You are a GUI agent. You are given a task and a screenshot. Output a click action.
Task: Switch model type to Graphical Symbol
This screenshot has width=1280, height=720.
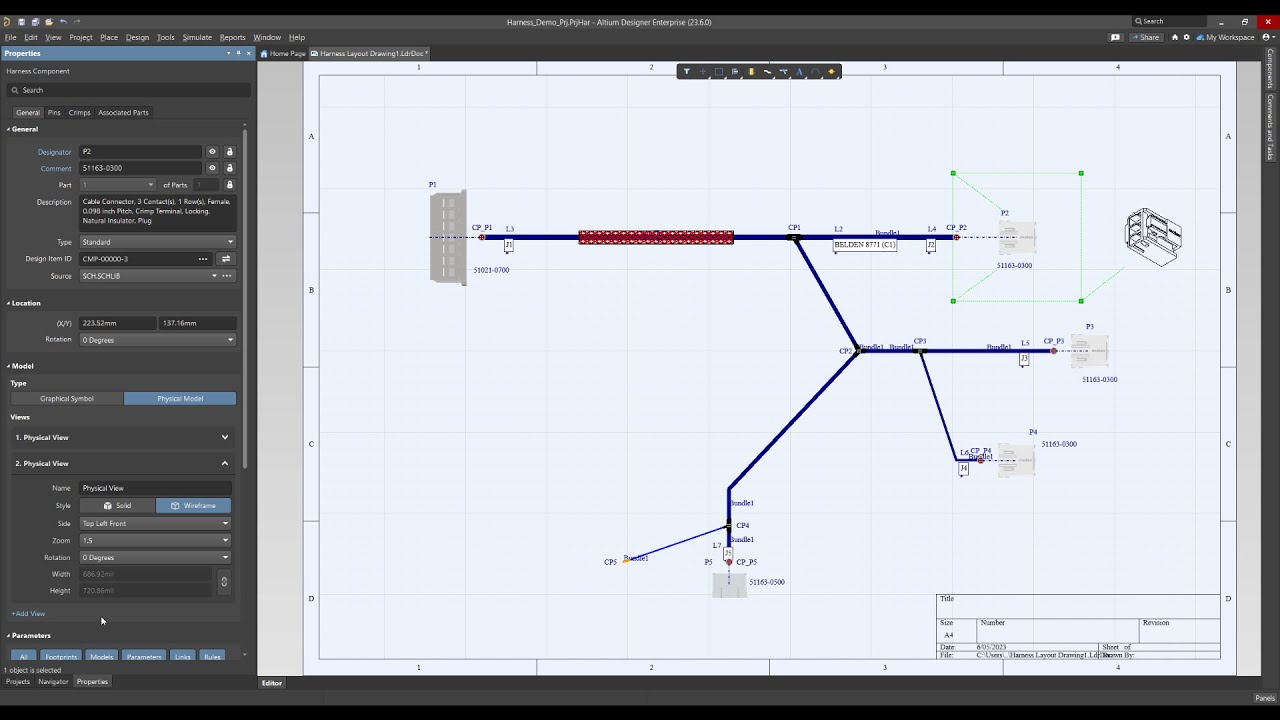coord(67,399)
